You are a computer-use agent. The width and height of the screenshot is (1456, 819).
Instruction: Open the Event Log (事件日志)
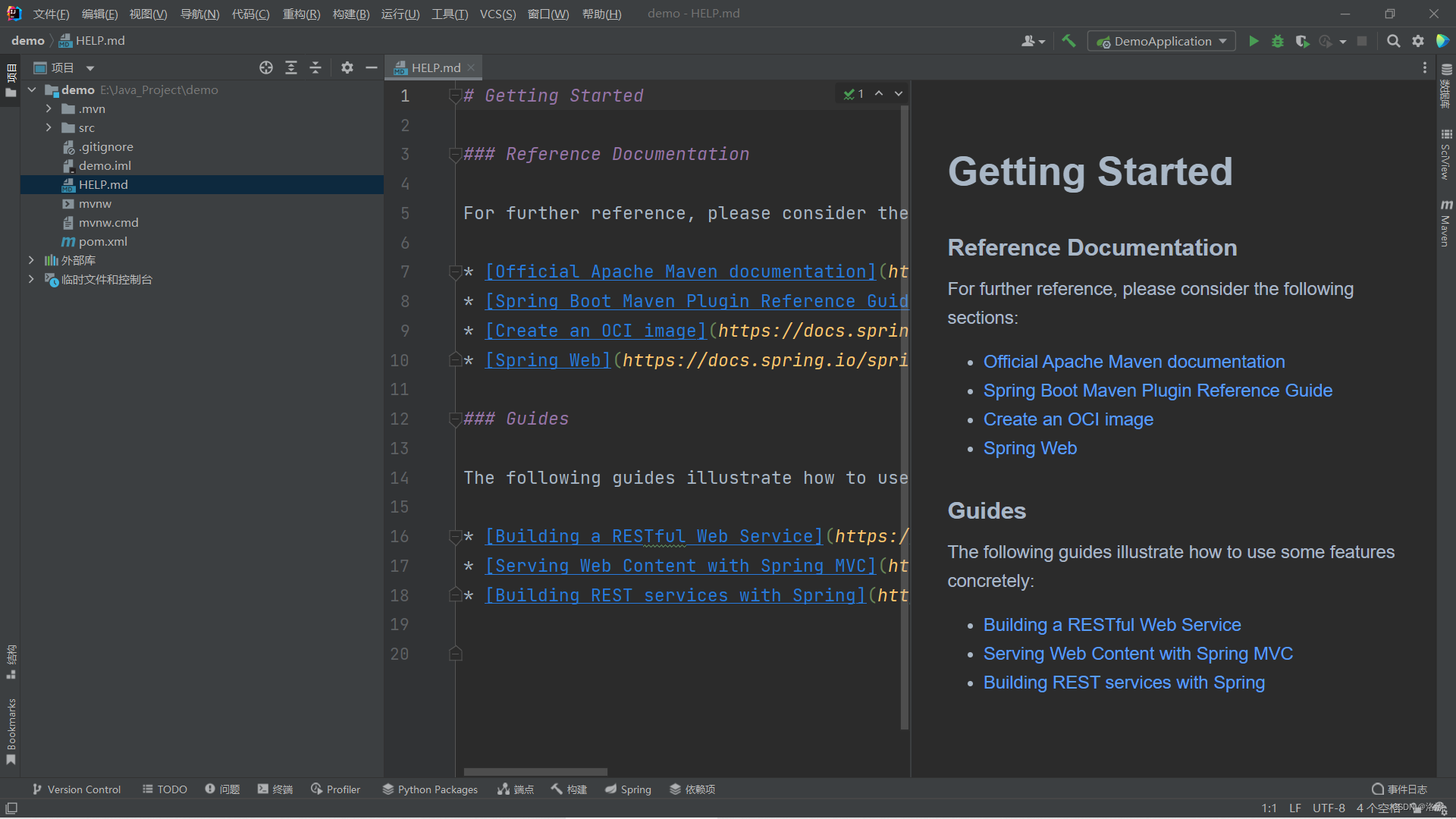tap(1399, 789)
